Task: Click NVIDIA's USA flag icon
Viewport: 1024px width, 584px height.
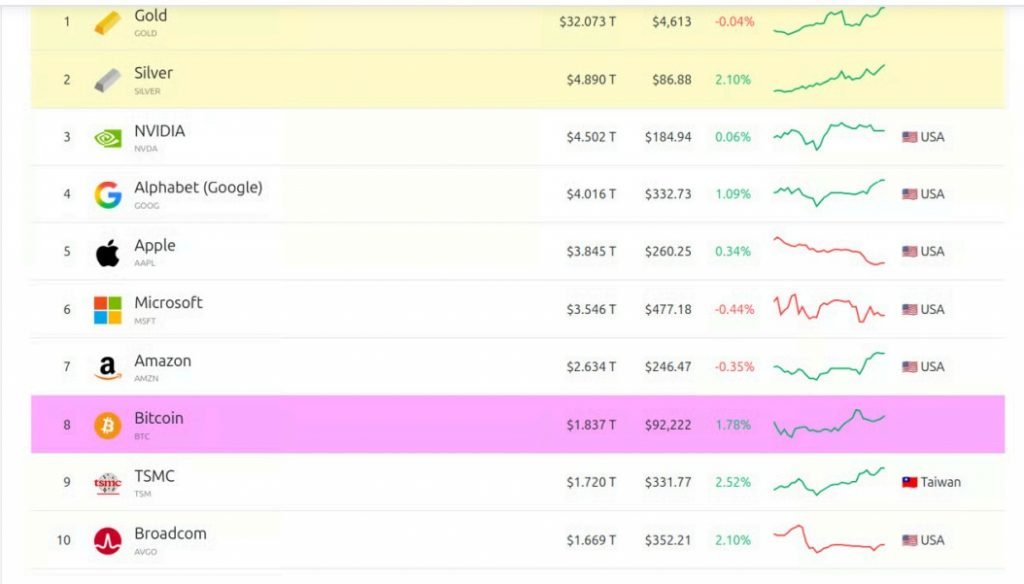Action: click(910, 137)
